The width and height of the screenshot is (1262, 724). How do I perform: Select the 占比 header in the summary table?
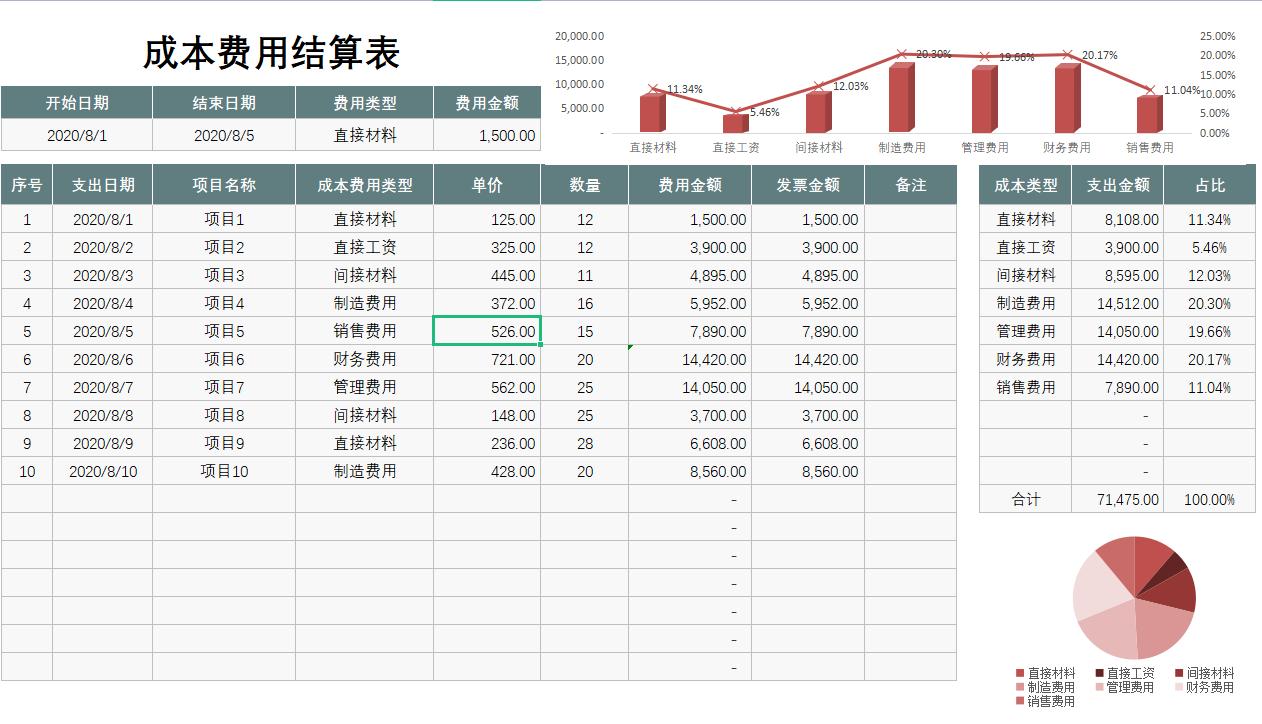[x=1209, y=184]
